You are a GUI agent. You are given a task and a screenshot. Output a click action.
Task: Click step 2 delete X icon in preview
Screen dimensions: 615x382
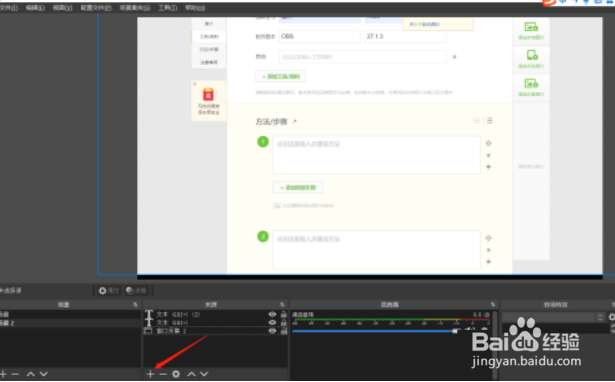tap(488, 250)
